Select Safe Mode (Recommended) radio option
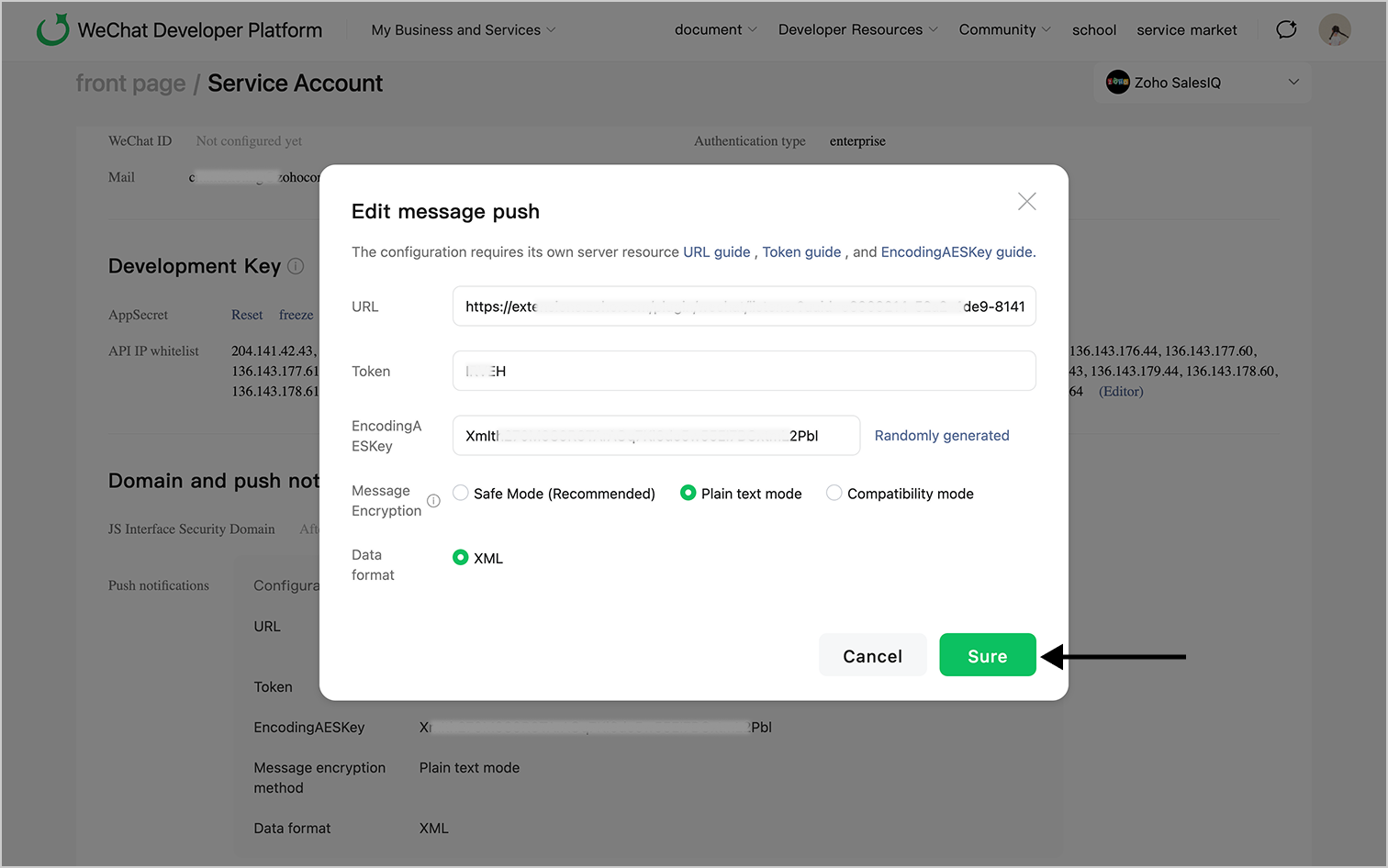Image resolution: width=1388 pixels, height=868 pixels. coord(461,493)
